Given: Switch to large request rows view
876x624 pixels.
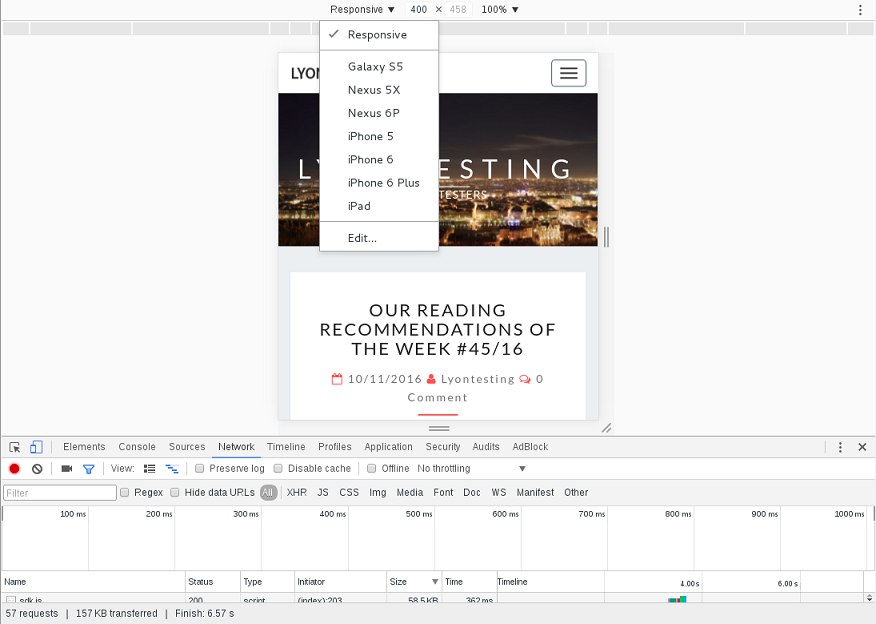Looking at the screenshot, I should pos(149,469).
